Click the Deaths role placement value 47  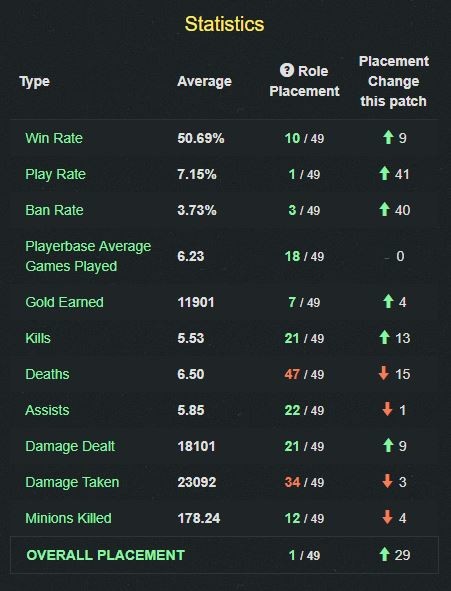(x=292, y=374)
